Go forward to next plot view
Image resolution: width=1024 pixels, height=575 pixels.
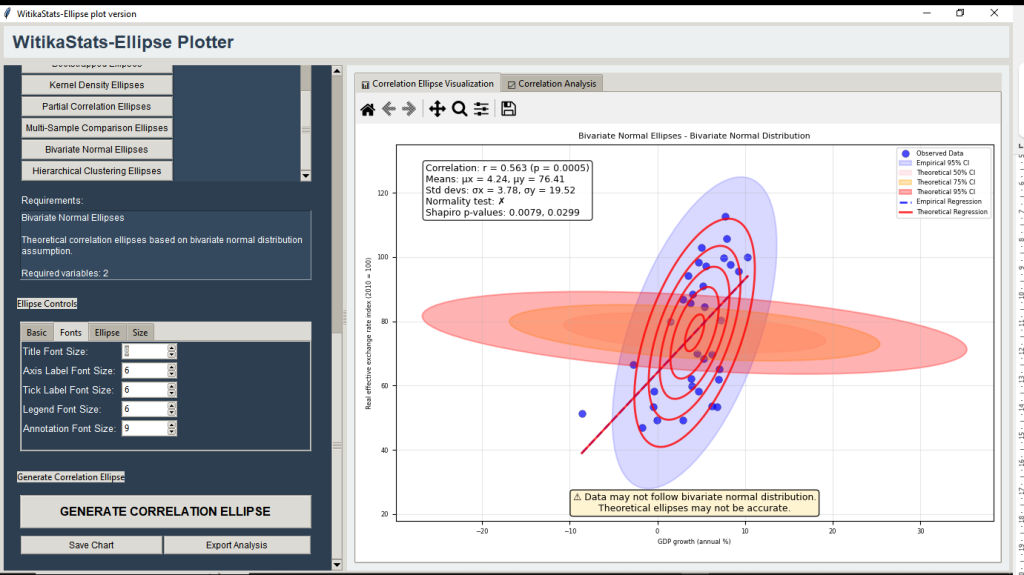409,109
